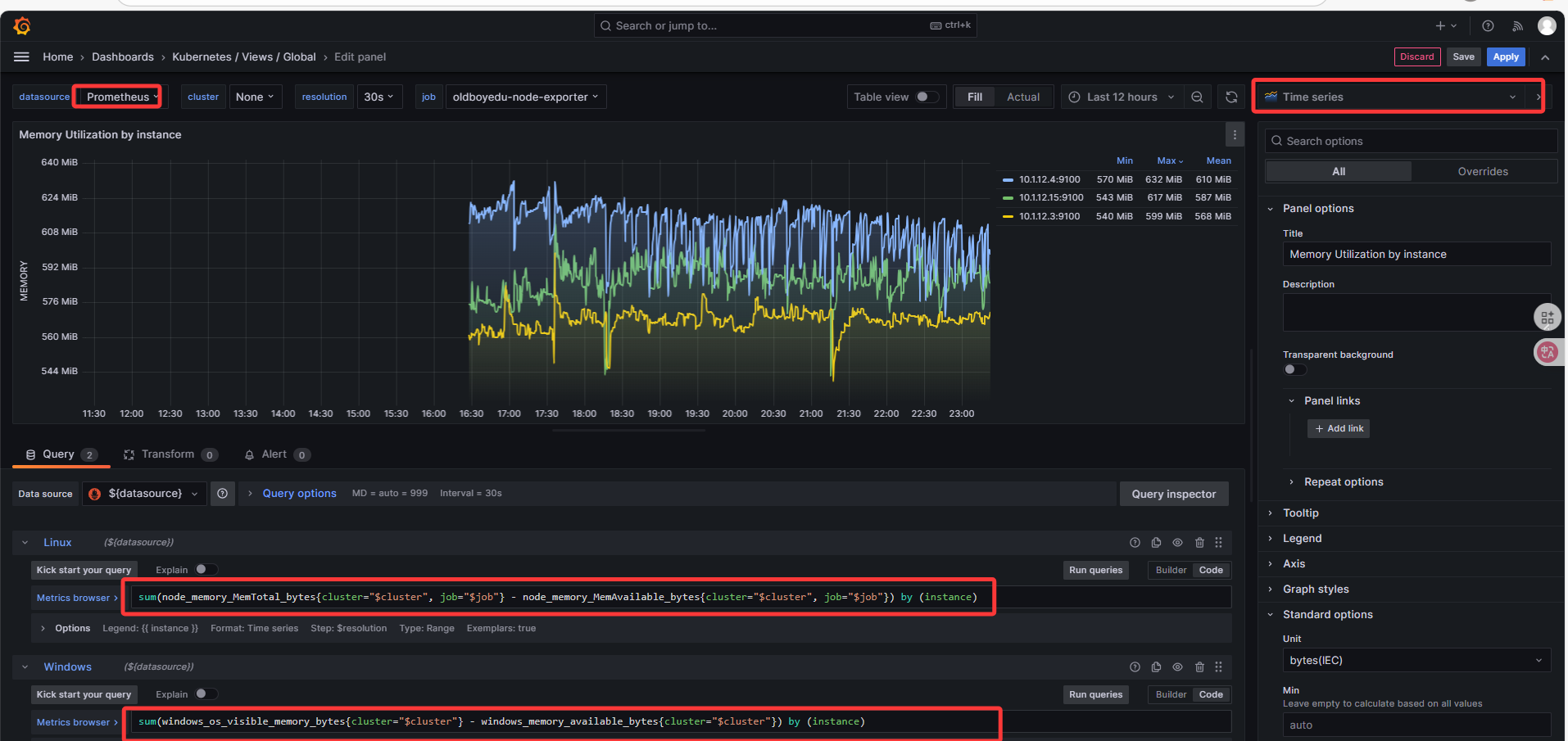The height and width of the screenshot is (741, 1568).
Task: Toggle the Table view switch
Action: 927,97
